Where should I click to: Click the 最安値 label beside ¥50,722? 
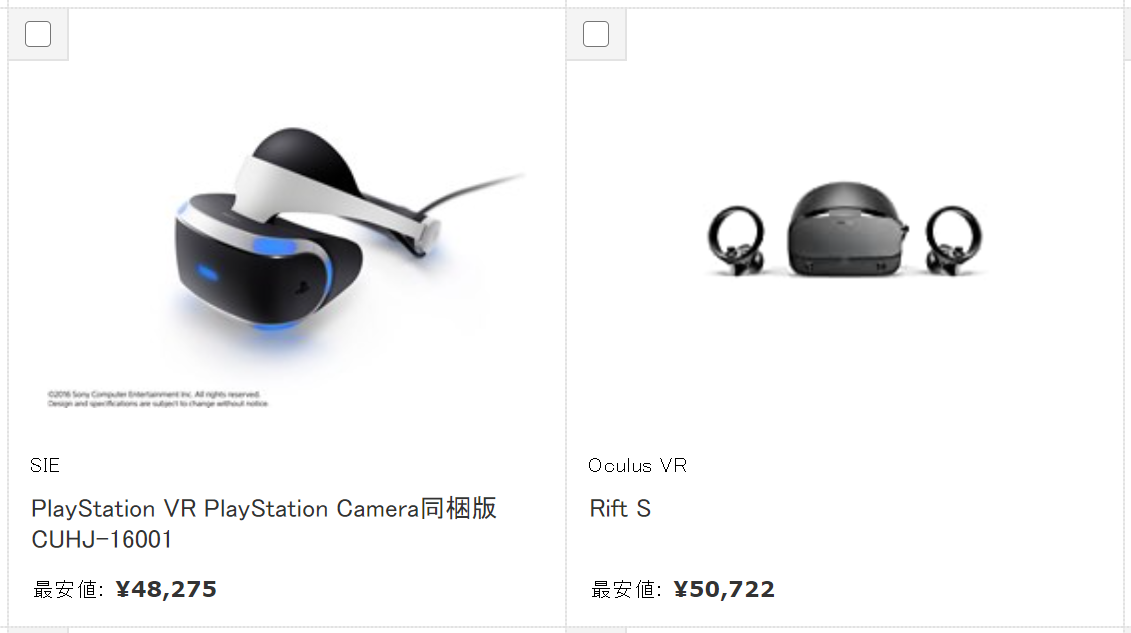[x=627, y=590]
